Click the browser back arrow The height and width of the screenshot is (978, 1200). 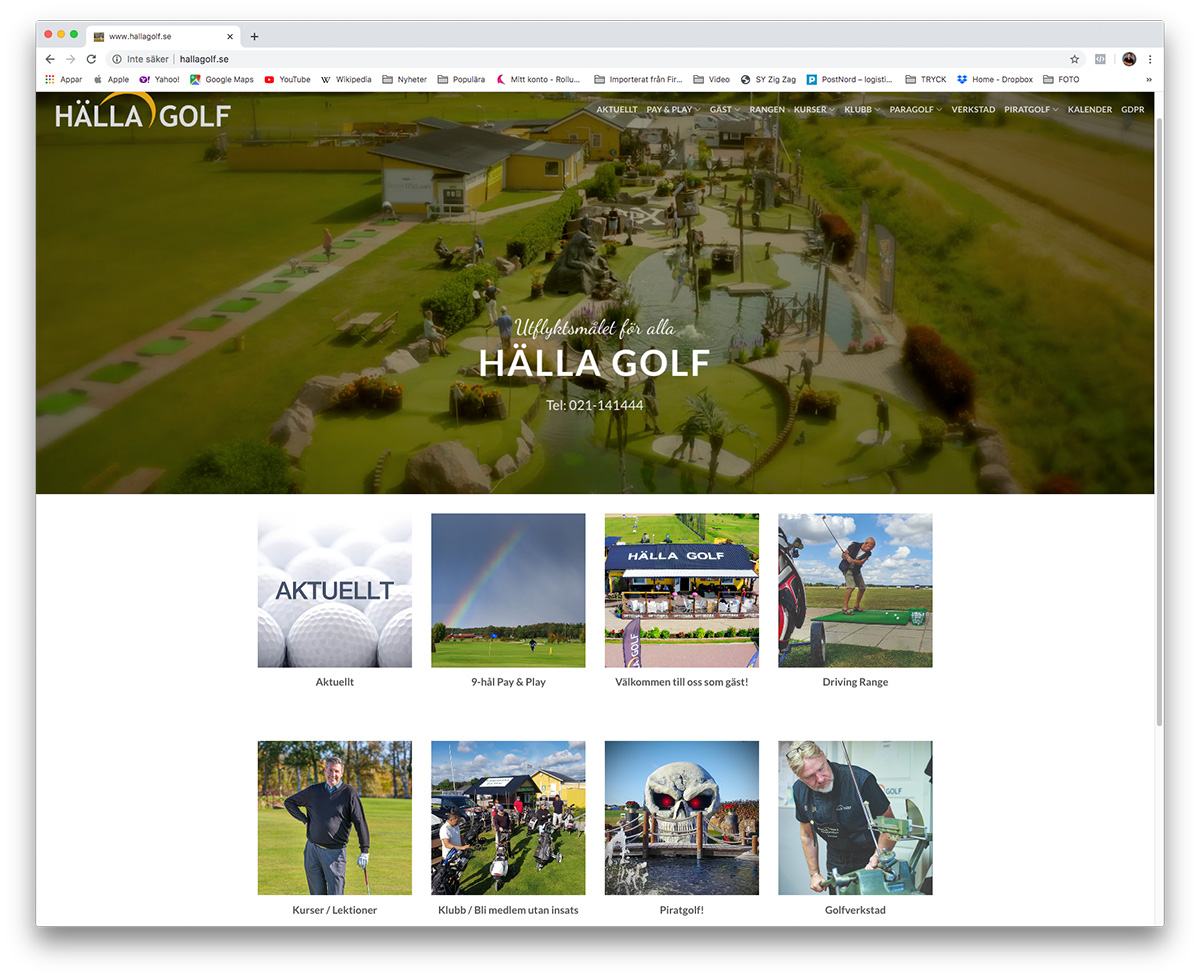50,59
